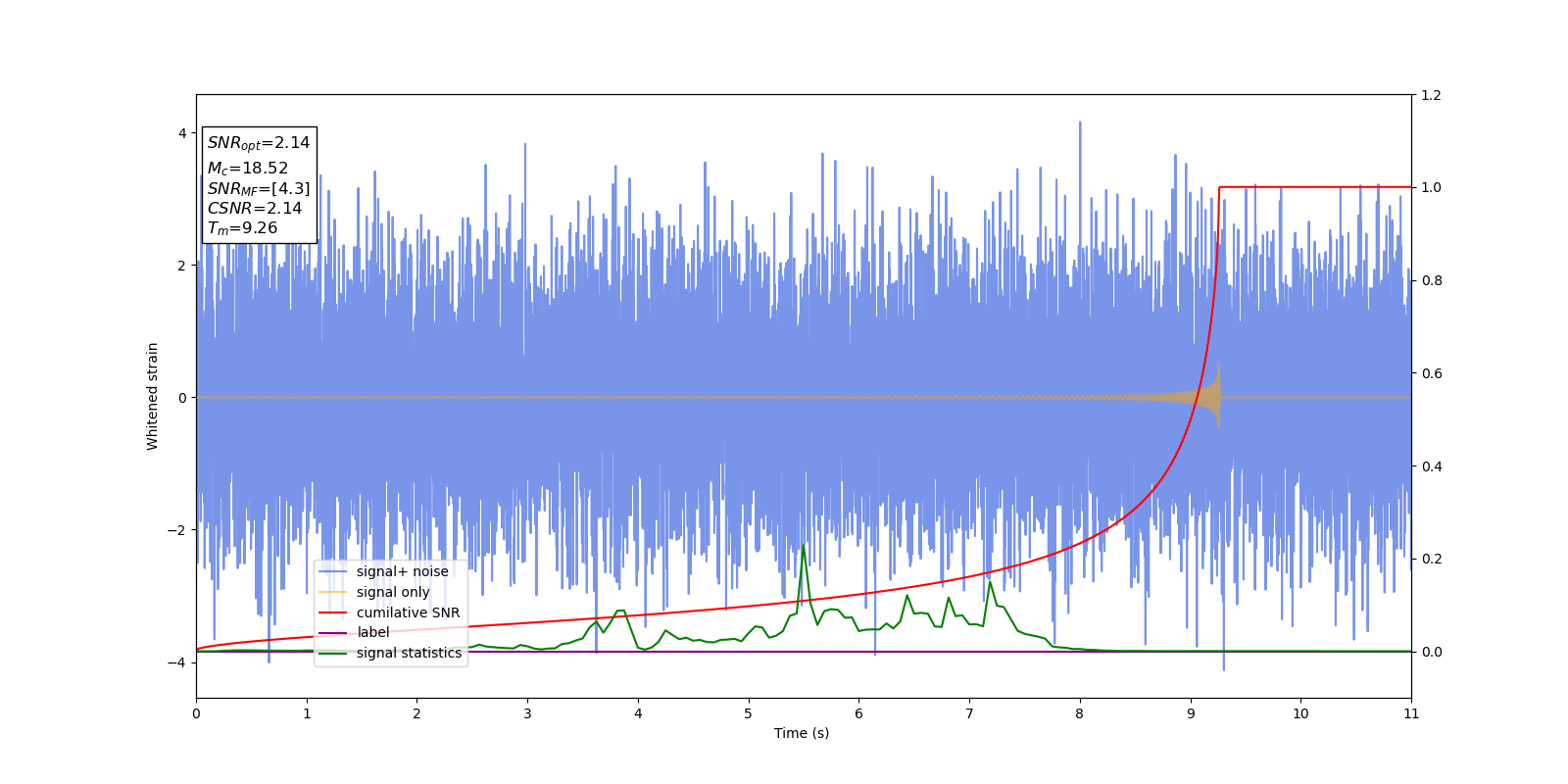Viewport: 1568px width, 784px height.
Task: Click the SNR_MF=[4.3] annotation text
Action: point(259,189)
